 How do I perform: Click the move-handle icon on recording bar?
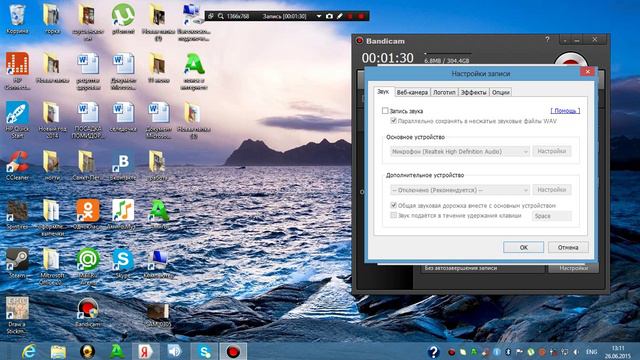tap(211, 16)
